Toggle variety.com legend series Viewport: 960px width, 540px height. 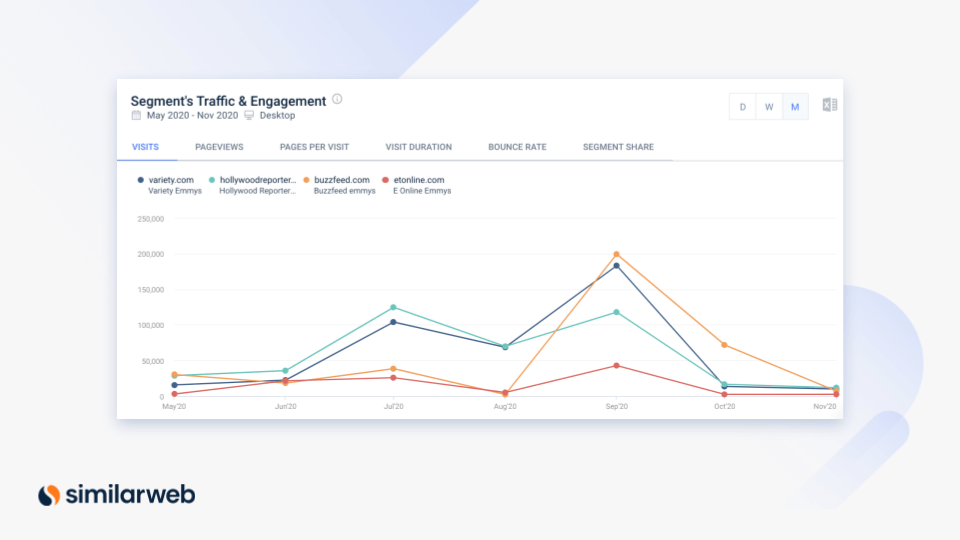coord(170,180)
